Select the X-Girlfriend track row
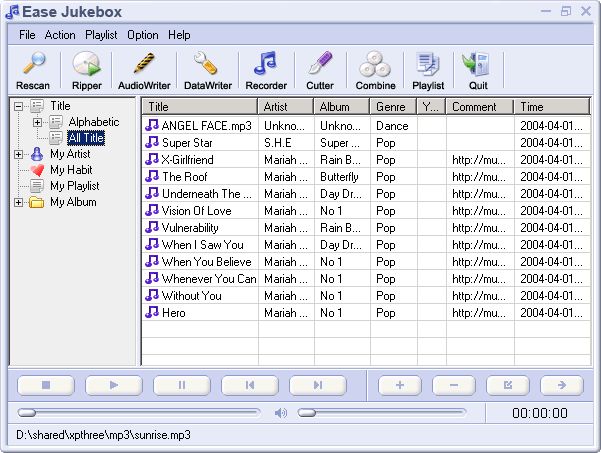The height and width of the screenshot is (453, 601). (x=366, y=159)
